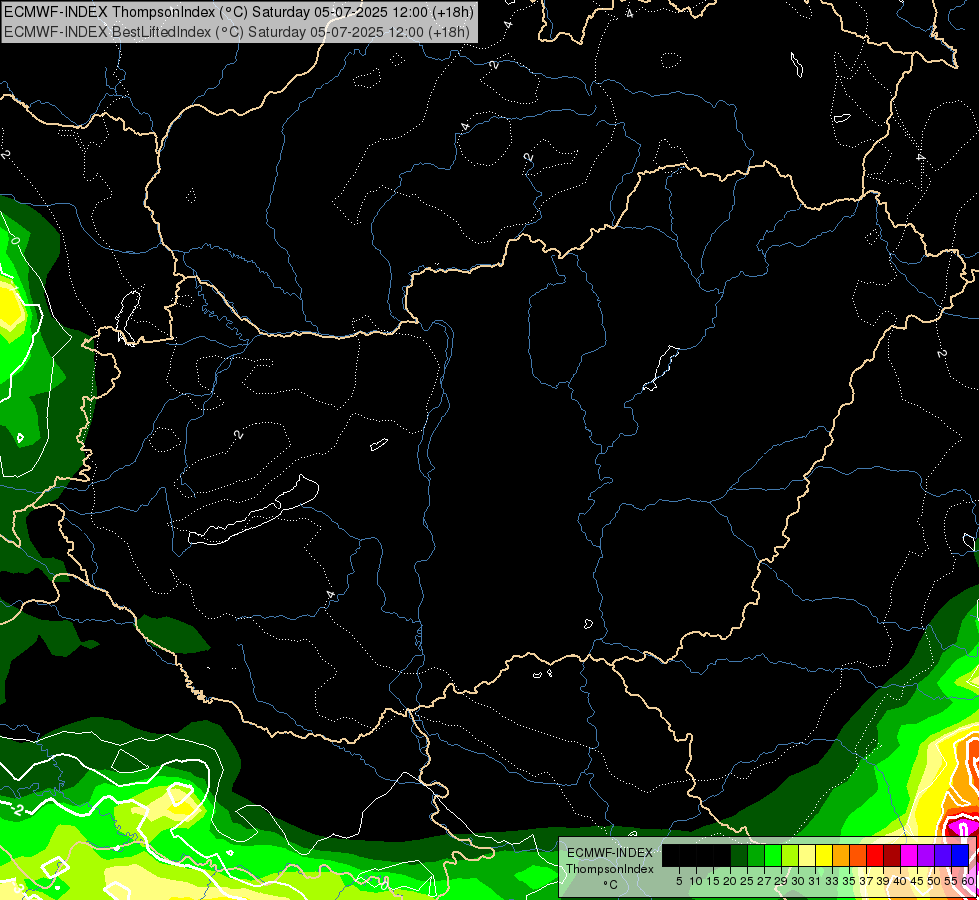979x900 pixels.
Task: Click the °C unit label in legend
Action: (x=611, y=885)
